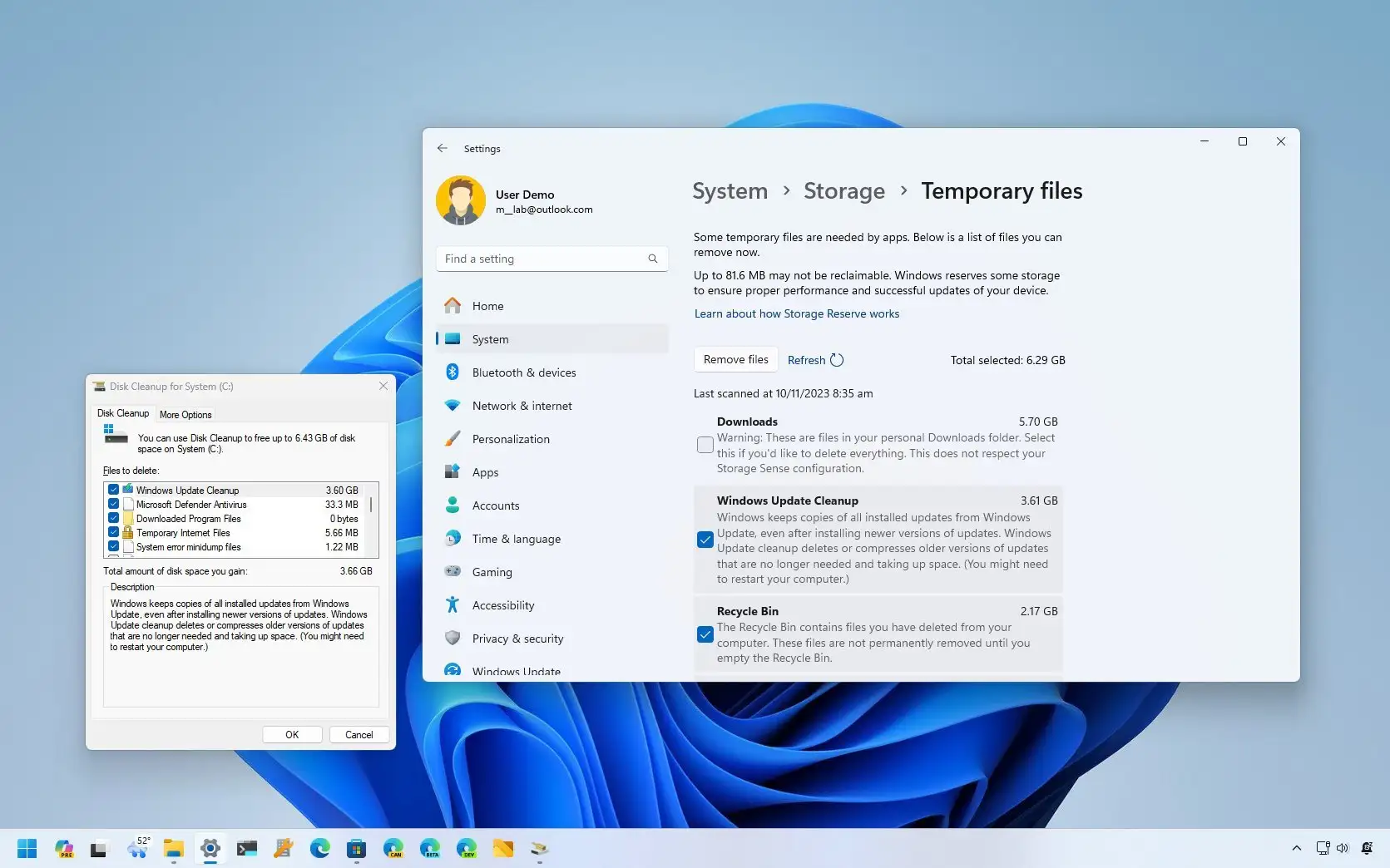Viewport: 1390px width, 868px height.
Task: Open Home in Settings sidebar
Action: pyautogui.click(x=552, y=306)
